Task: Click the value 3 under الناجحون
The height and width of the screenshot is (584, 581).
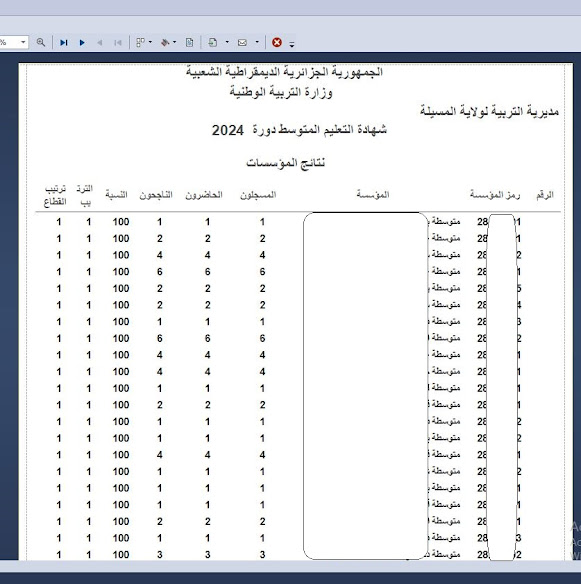Action: coord(160,555)
